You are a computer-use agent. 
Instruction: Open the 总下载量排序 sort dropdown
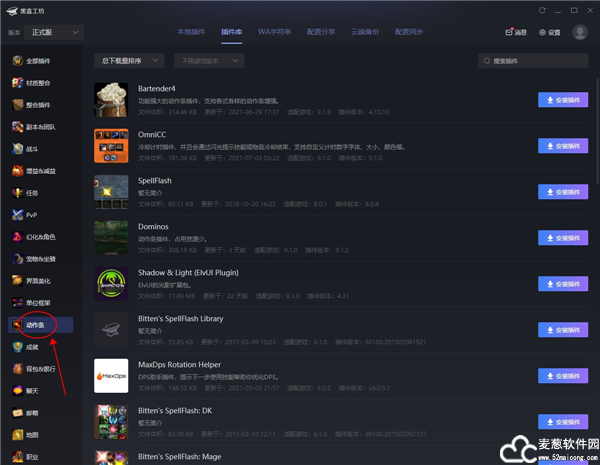tap(129, 61)
